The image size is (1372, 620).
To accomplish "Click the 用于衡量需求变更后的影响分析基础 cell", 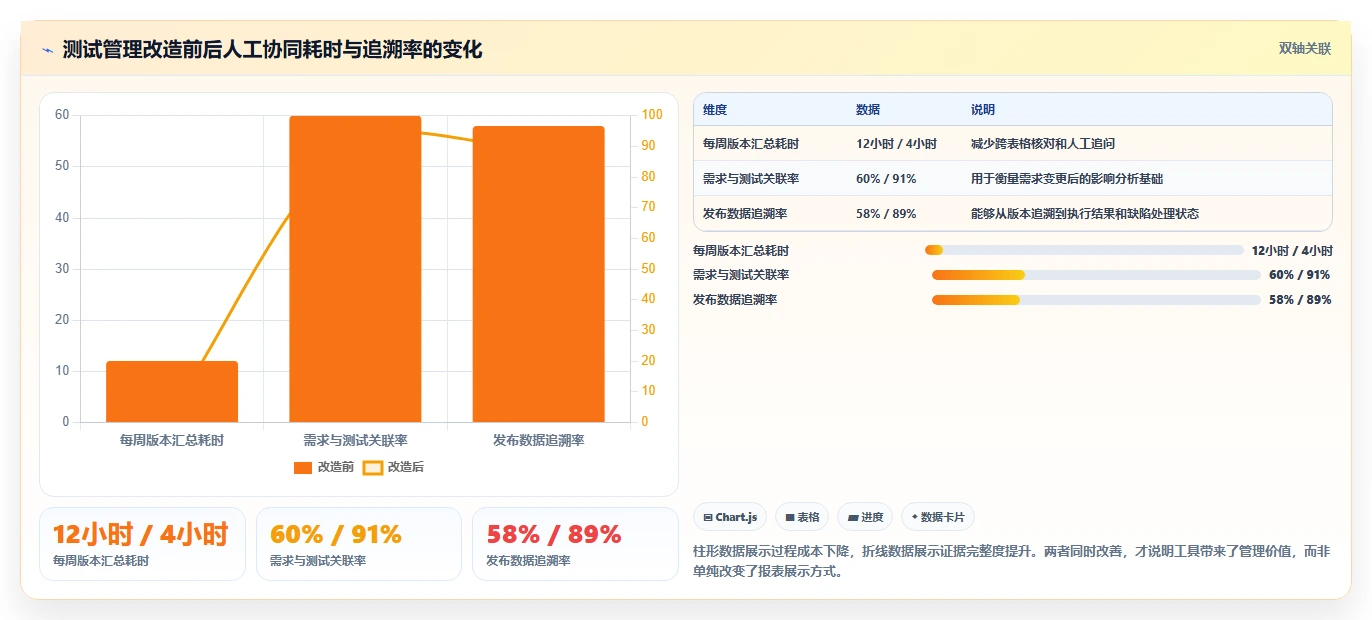I will [1067, 179].
